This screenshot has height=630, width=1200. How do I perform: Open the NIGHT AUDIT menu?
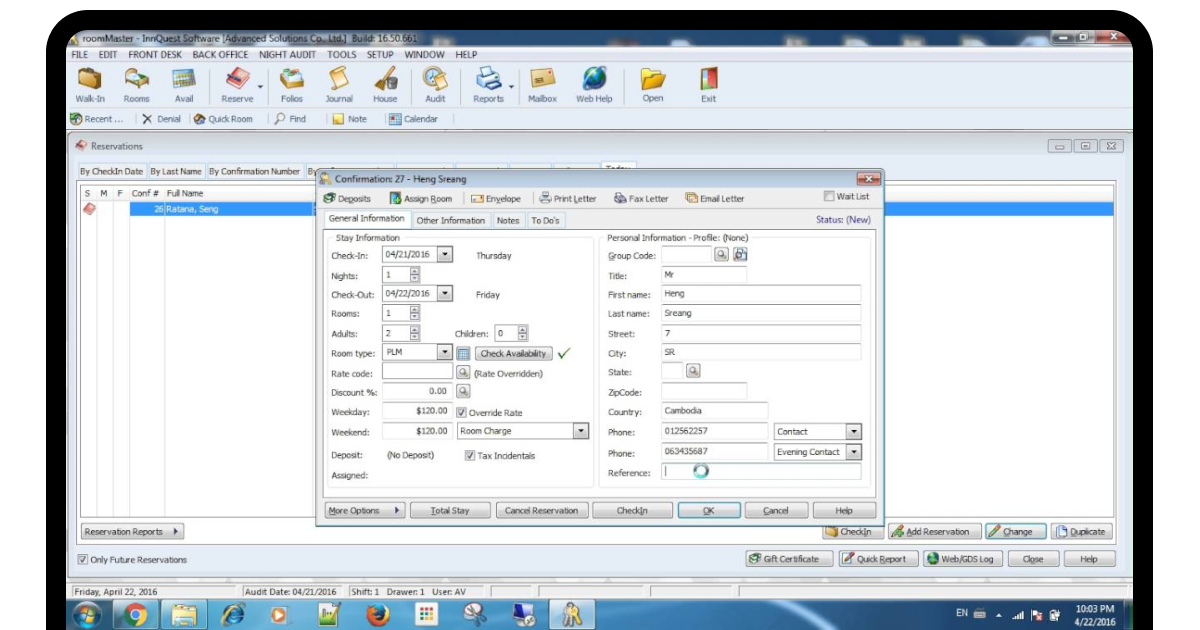click(x=288, y=55)
